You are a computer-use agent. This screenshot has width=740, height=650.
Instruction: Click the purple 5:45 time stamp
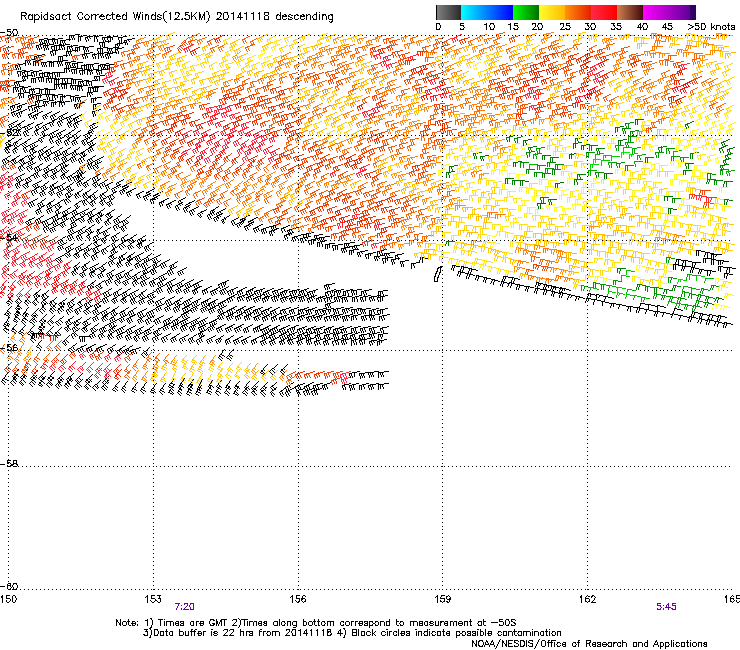coord(666,607)
